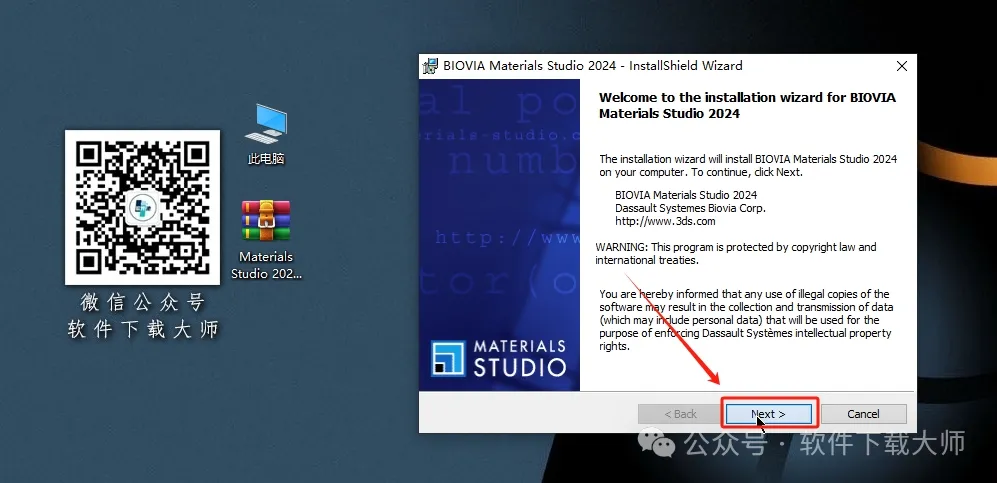Click the Materials Studio square logo in banner
The image size is (997, 483).
point(449,359)
